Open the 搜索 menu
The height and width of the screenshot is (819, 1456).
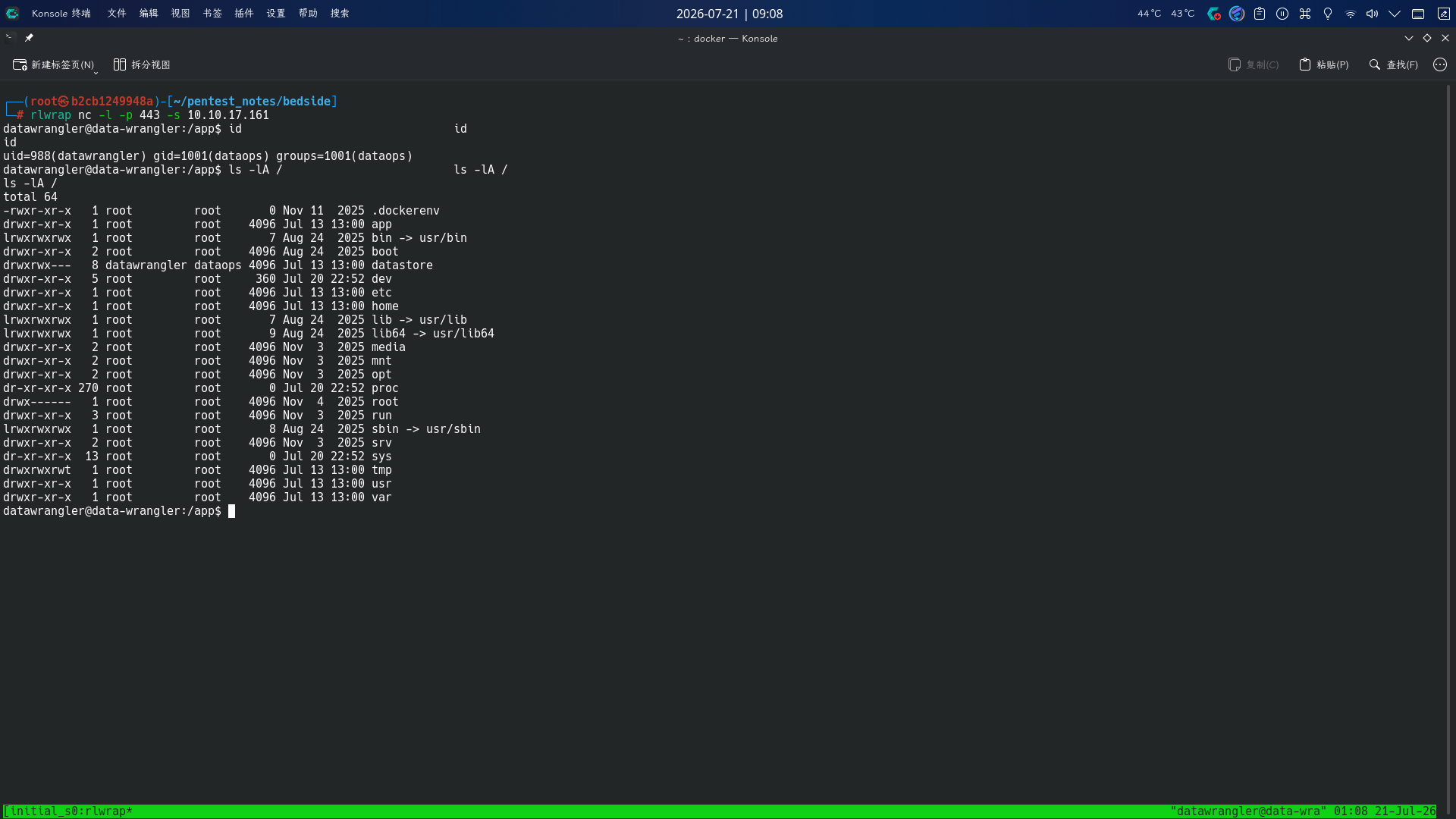pyautogui.click(x=340, y=14)
